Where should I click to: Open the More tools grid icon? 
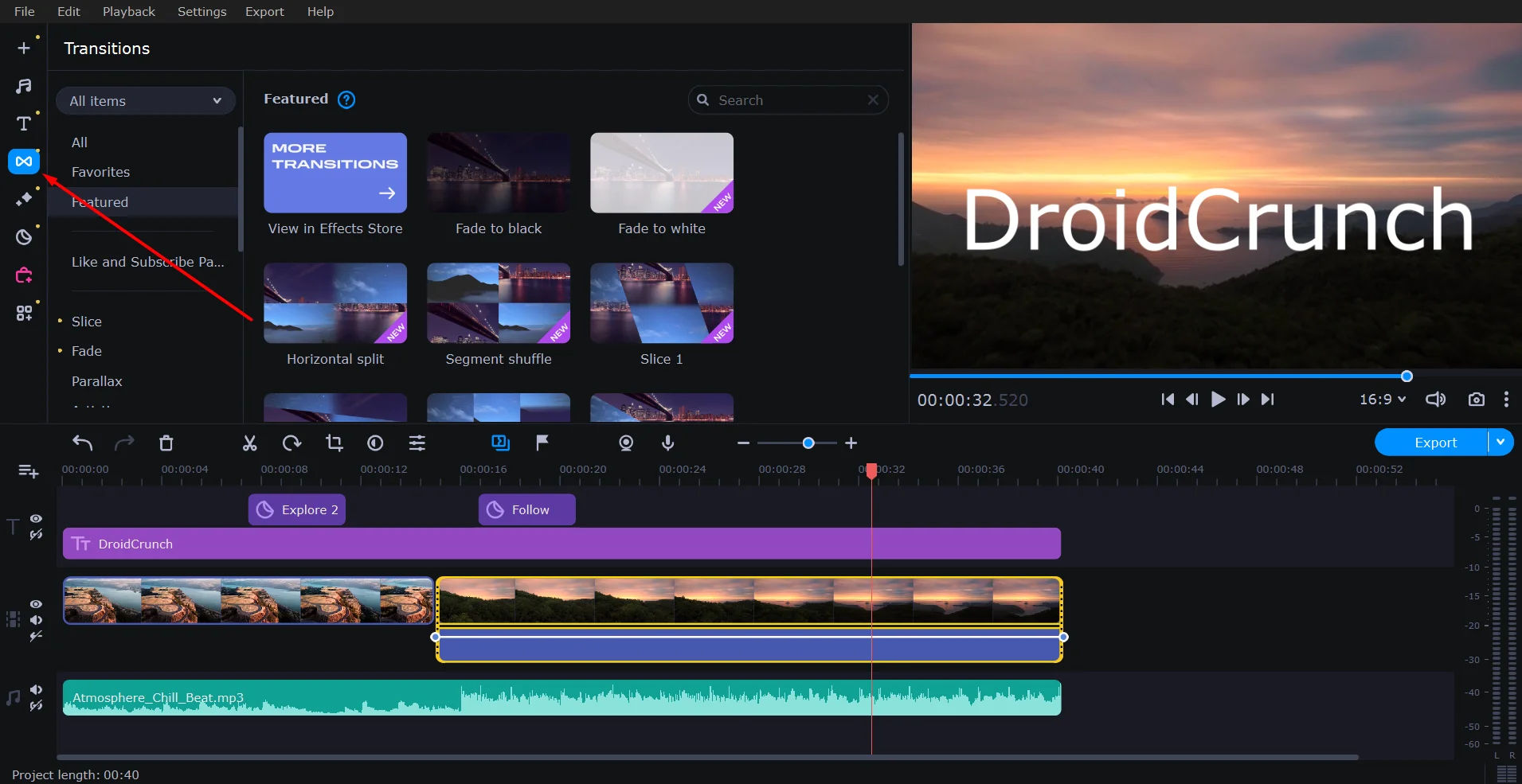24,313
